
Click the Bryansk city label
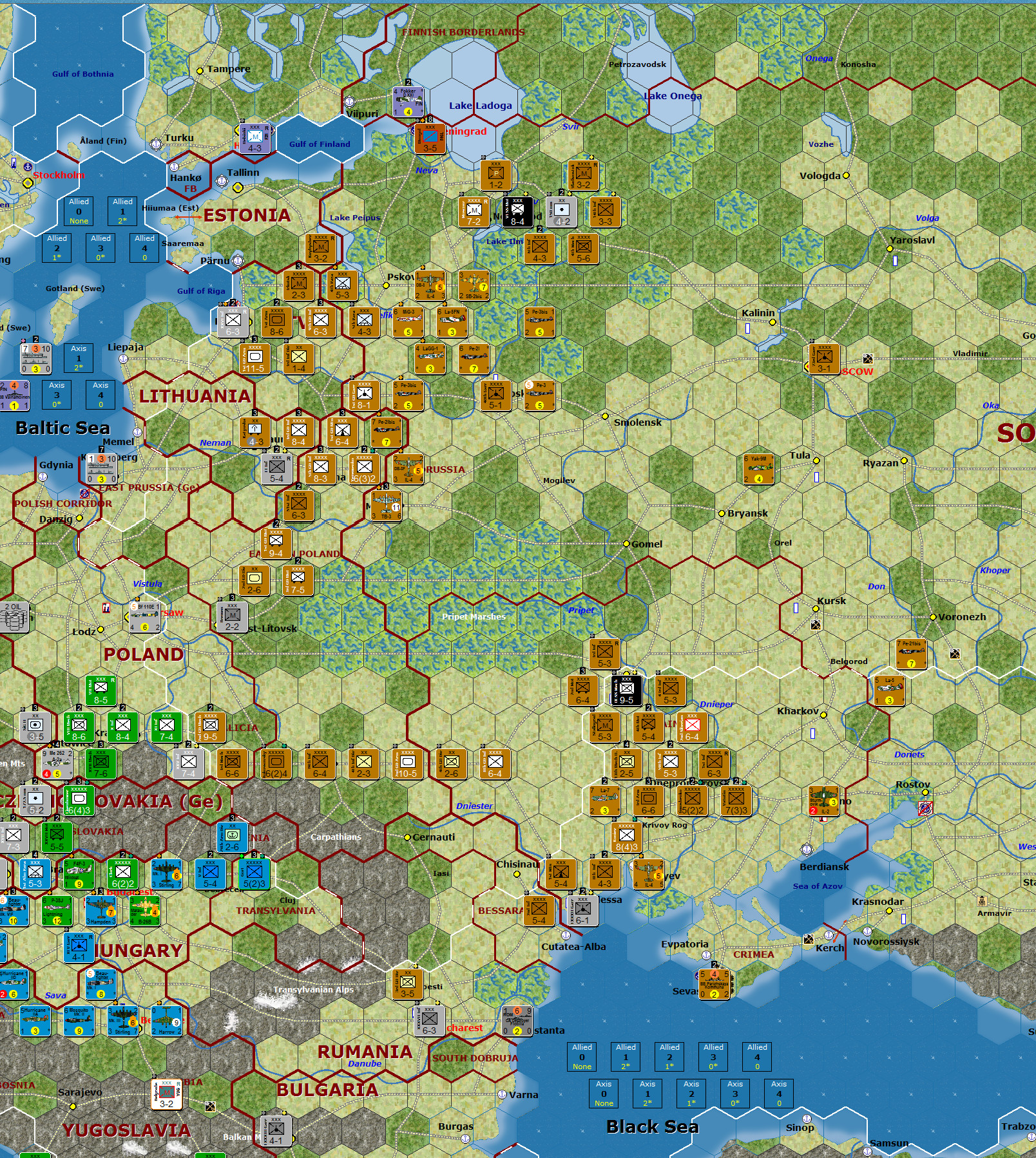click(x=747, y=513)
